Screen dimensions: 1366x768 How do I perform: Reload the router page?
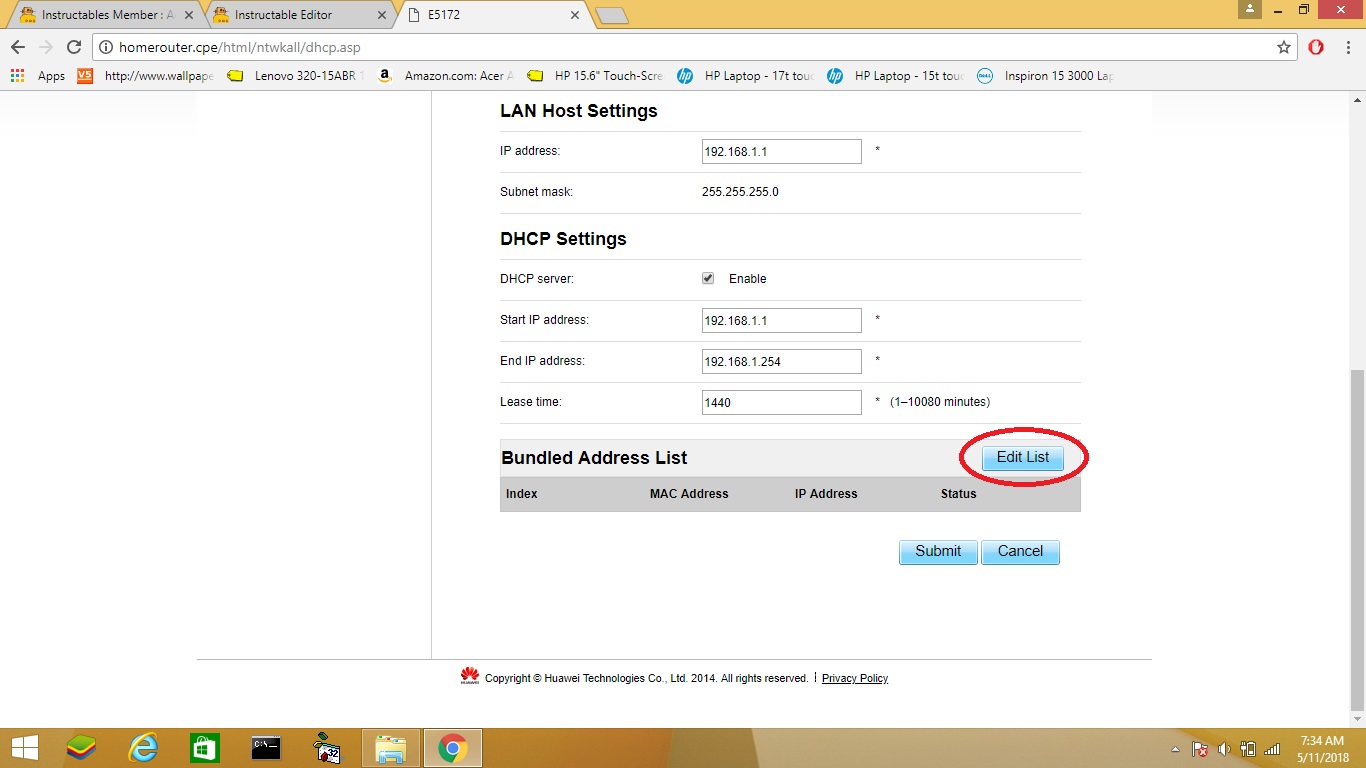[73, 47]
